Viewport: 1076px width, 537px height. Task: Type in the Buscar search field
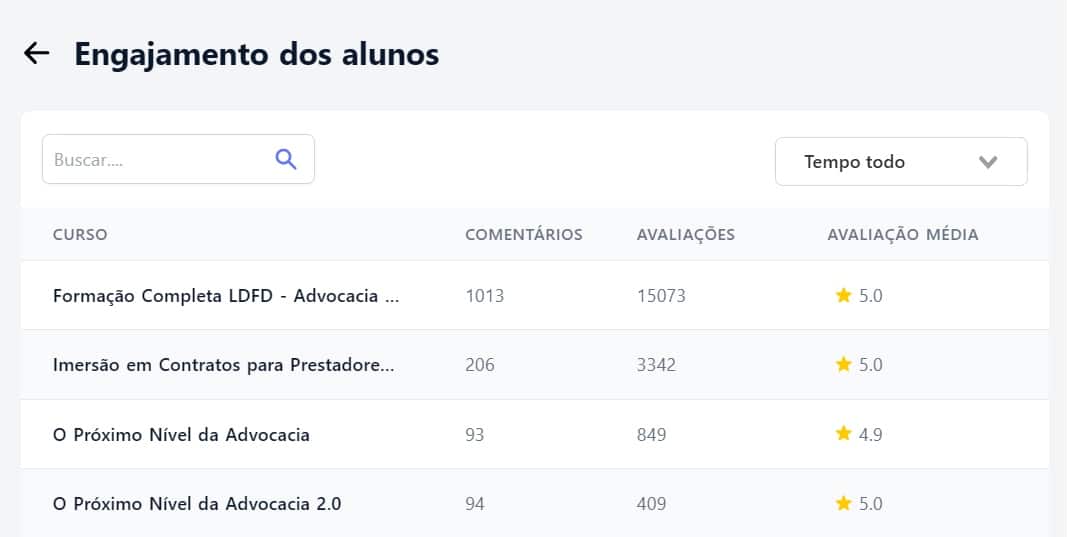(155, 159)
